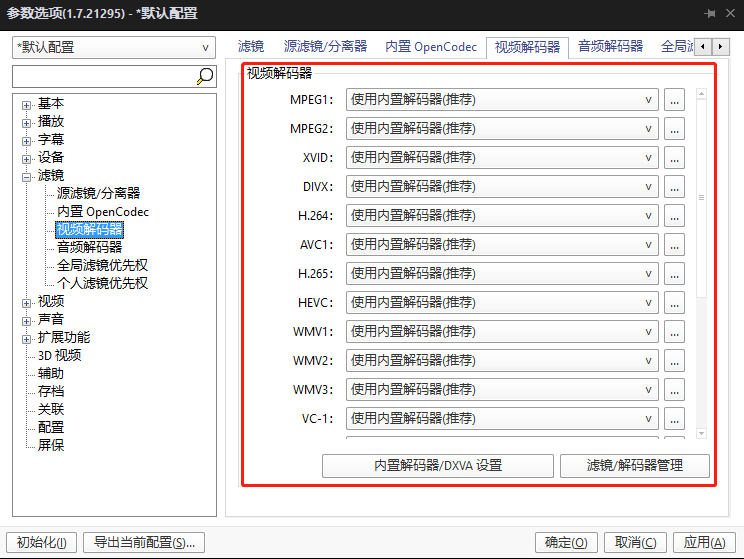744x559 pixels.
Task: Confirm with the 确定(O) button
Action: tap(566, 542)
